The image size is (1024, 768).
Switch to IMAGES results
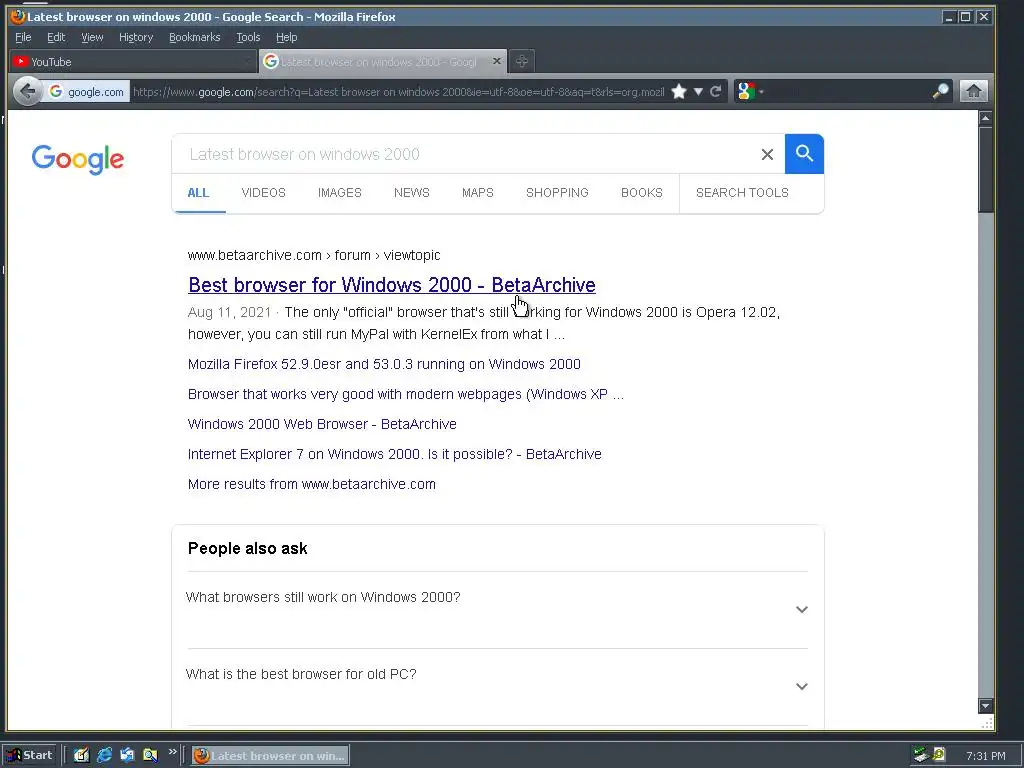[x=340, y=193]
